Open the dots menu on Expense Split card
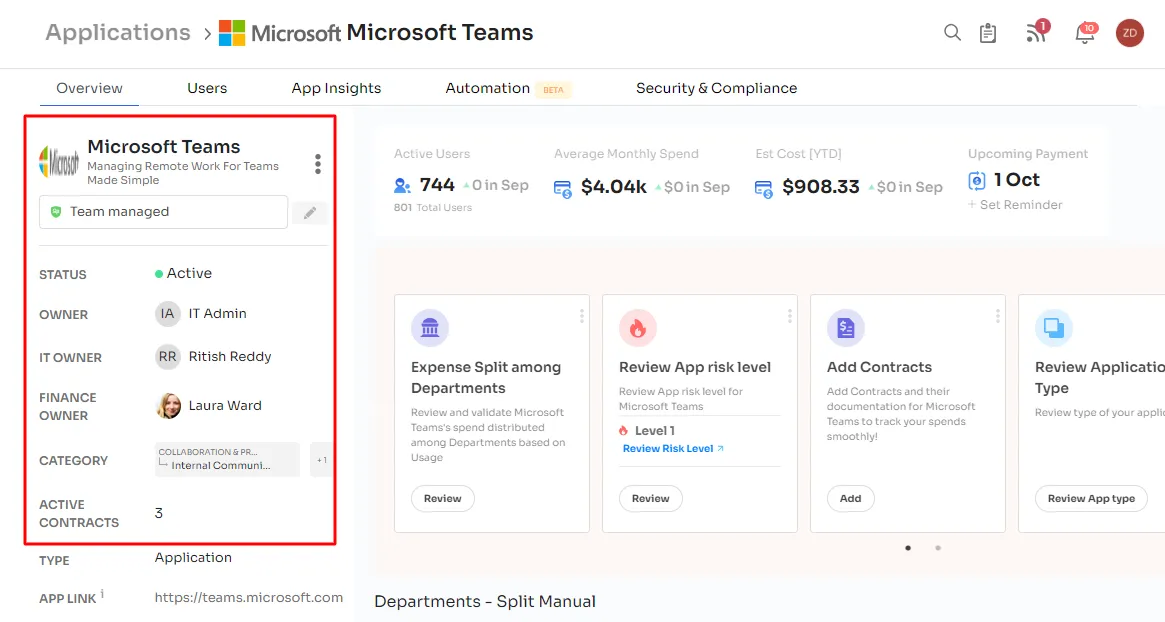Image resolution: width=1165 pixels, height=622 pixels. tap(581, 317)
